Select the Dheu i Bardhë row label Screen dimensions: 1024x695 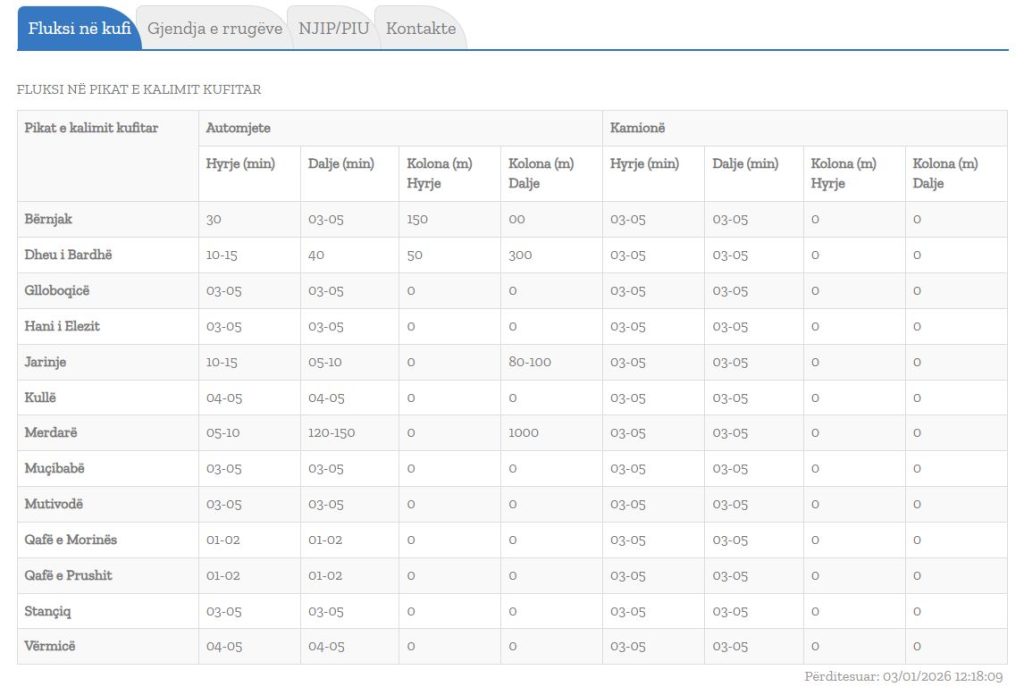pos(68,255)
